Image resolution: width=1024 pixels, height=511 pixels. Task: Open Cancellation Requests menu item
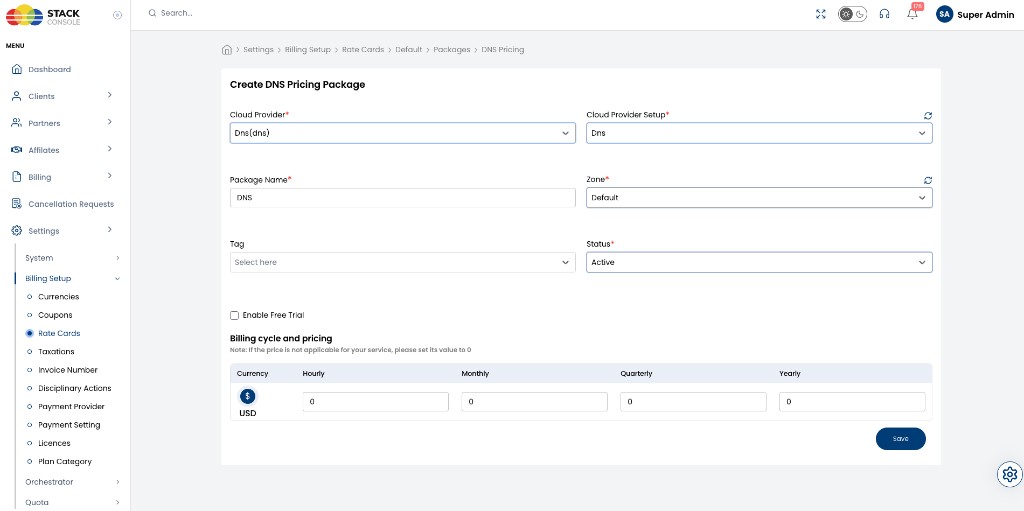71,204
